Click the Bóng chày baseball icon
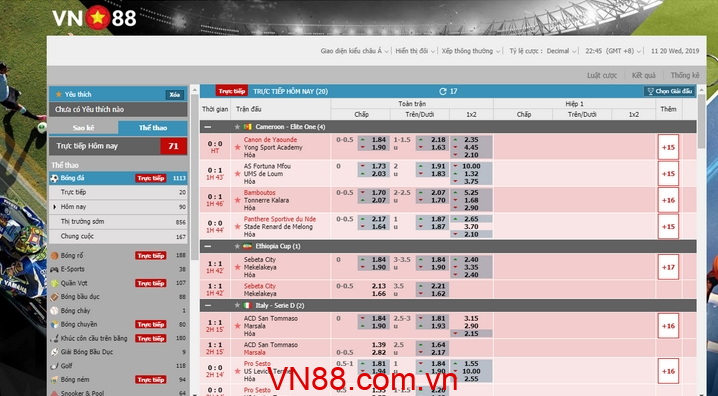The height and width of the screenshot is (396, 718). [x=54, y=311]
